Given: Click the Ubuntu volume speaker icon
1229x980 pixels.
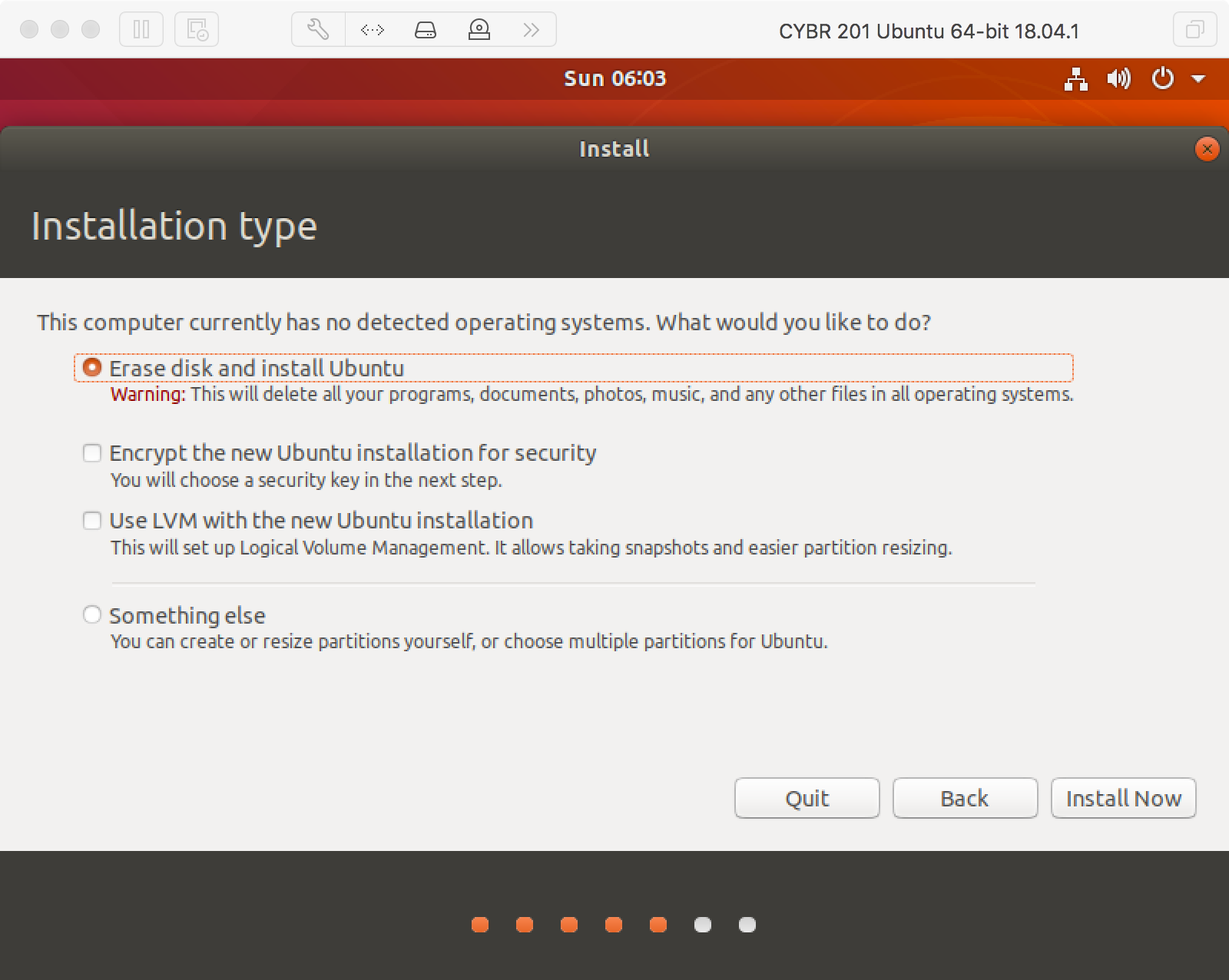Looking at the screenshot, I should click(1118, 78).
